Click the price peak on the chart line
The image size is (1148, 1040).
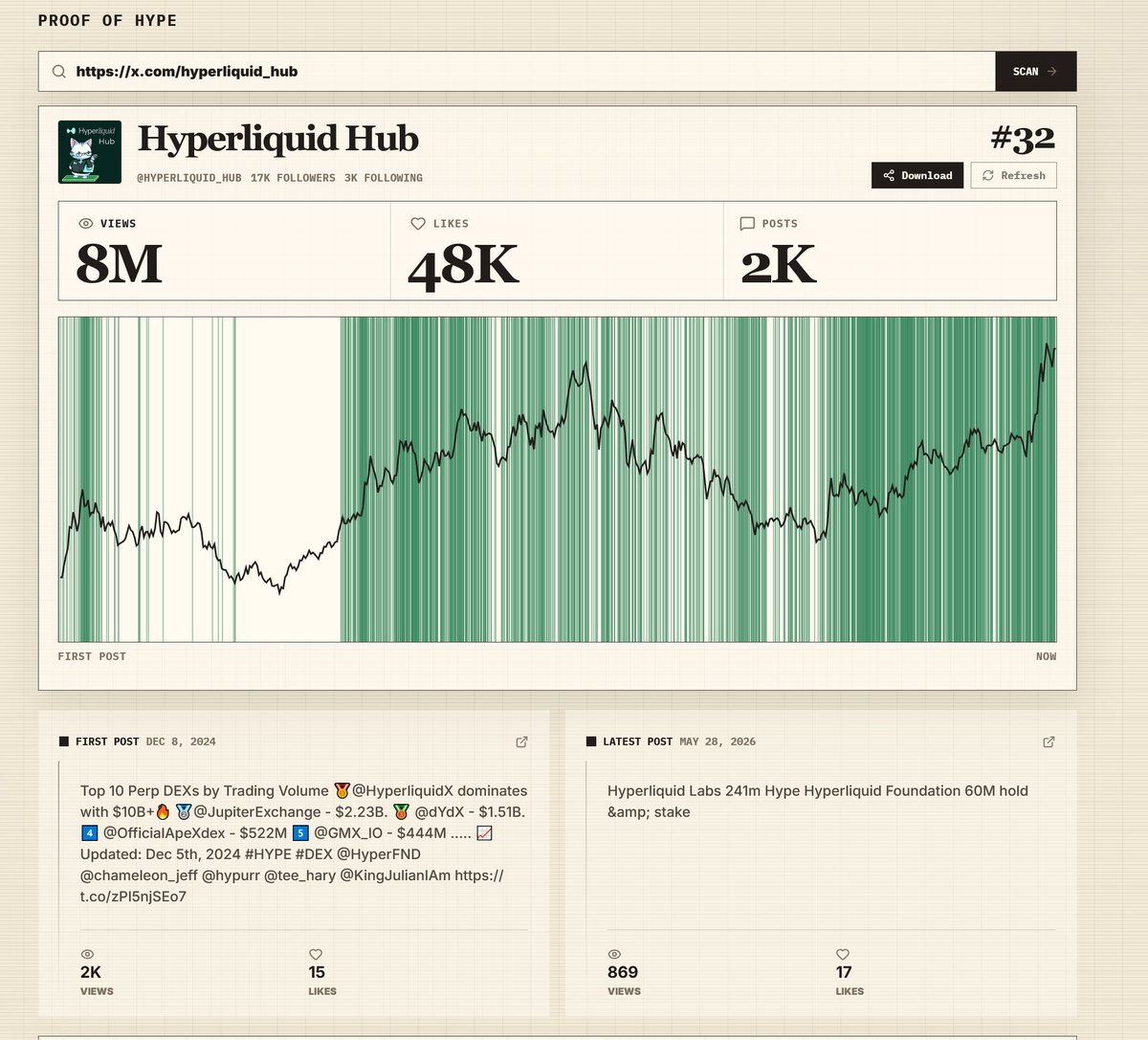1048,345
